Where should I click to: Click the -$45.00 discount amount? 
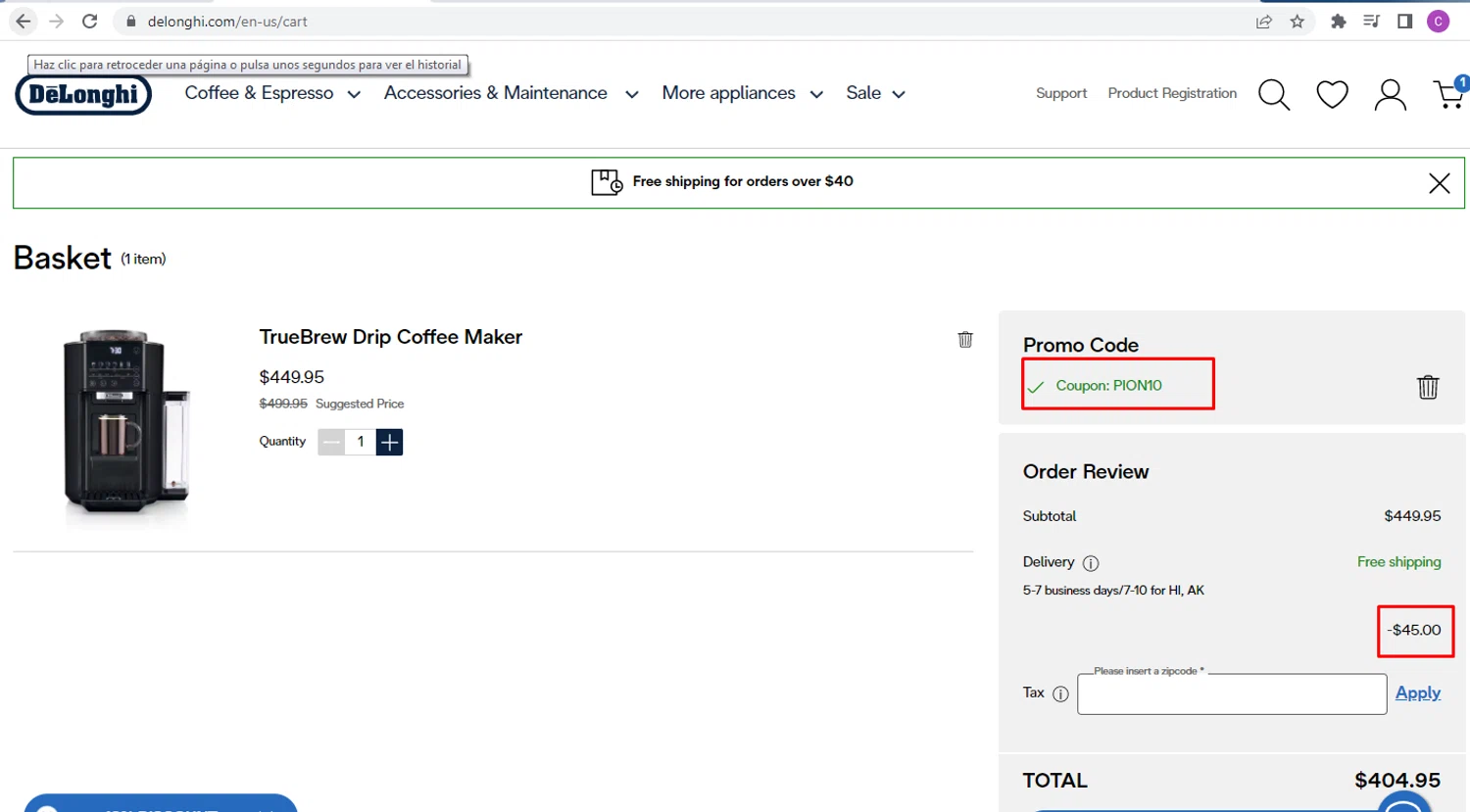tap(1414, 630)
